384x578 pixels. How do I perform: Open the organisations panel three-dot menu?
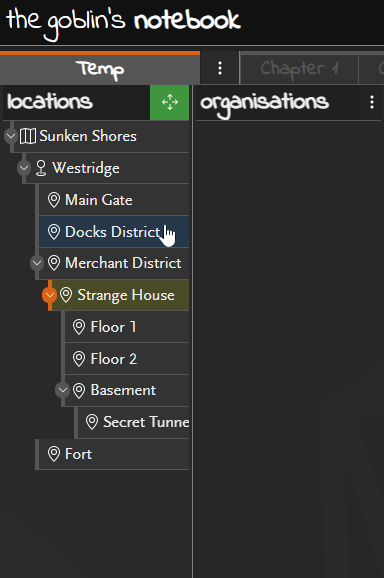372,102
